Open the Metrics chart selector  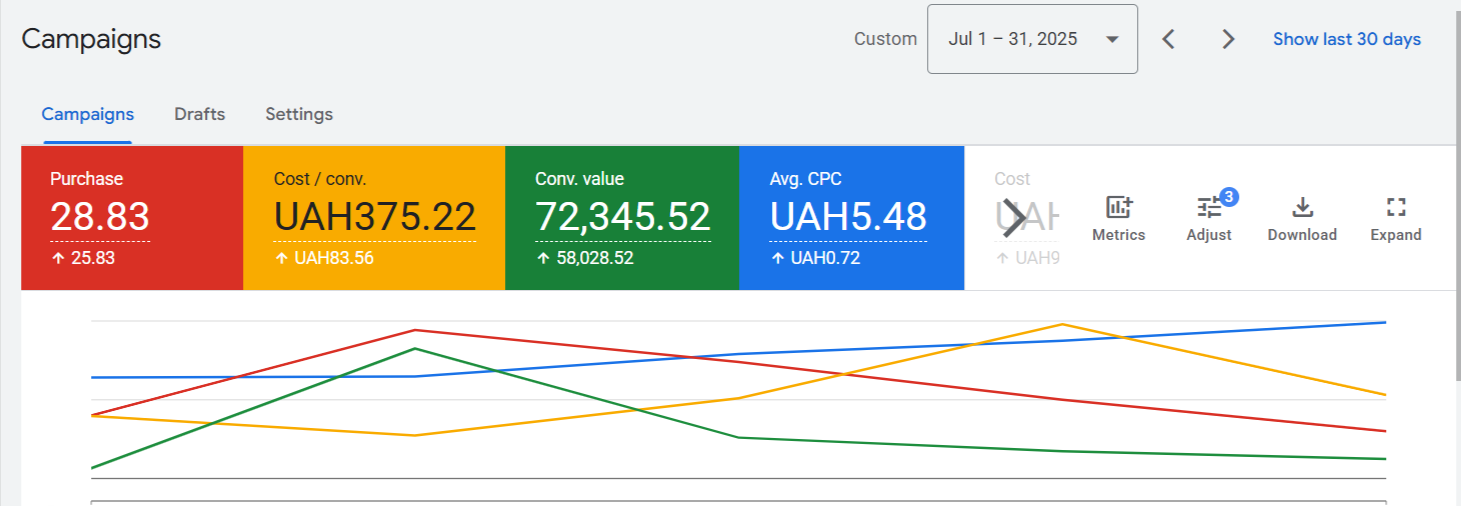[1118, 219]
